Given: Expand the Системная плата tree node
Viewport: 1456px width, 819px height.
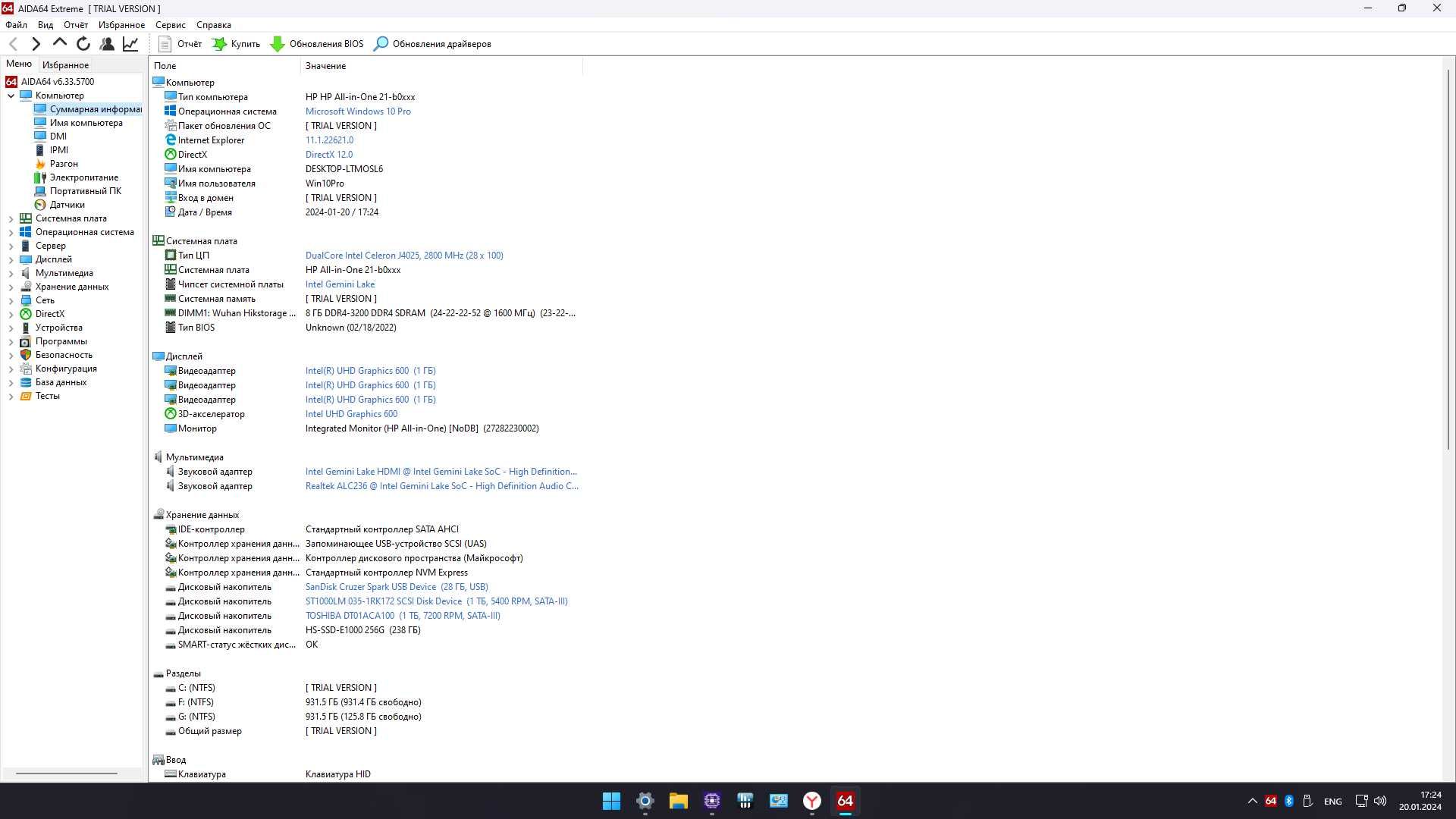Looking at the screenshot, I should [x=11, y=218].
